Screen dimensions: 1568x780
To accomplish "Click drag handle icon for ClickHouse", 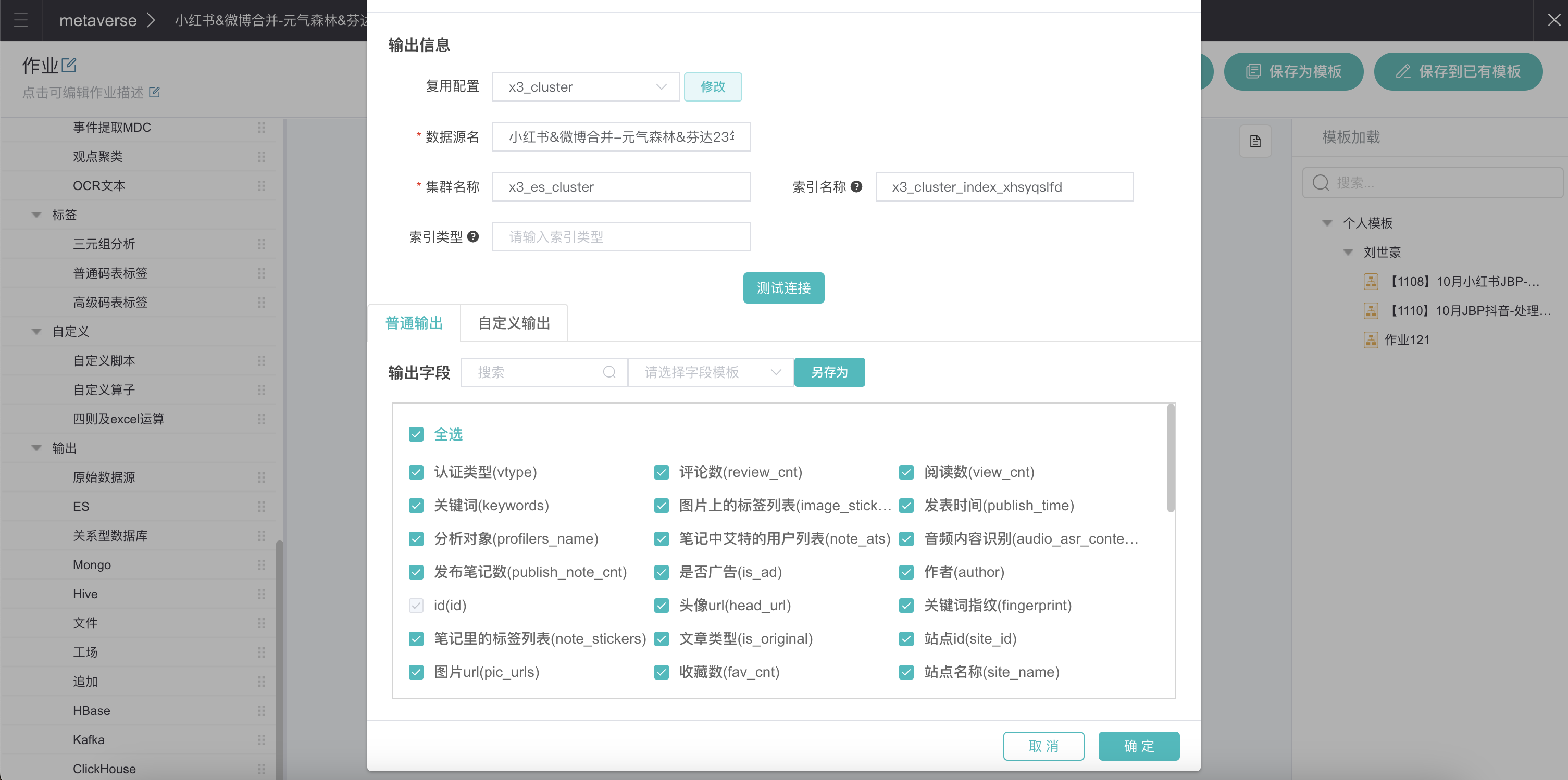I will [x=261, y=769].
